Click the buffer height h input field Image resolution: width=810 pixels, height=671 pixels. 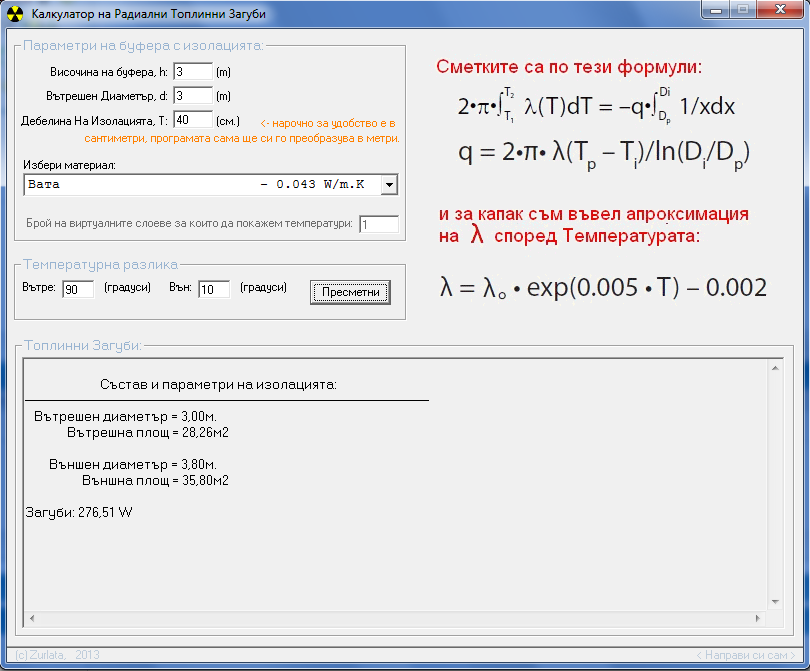[x=193, y=72]
